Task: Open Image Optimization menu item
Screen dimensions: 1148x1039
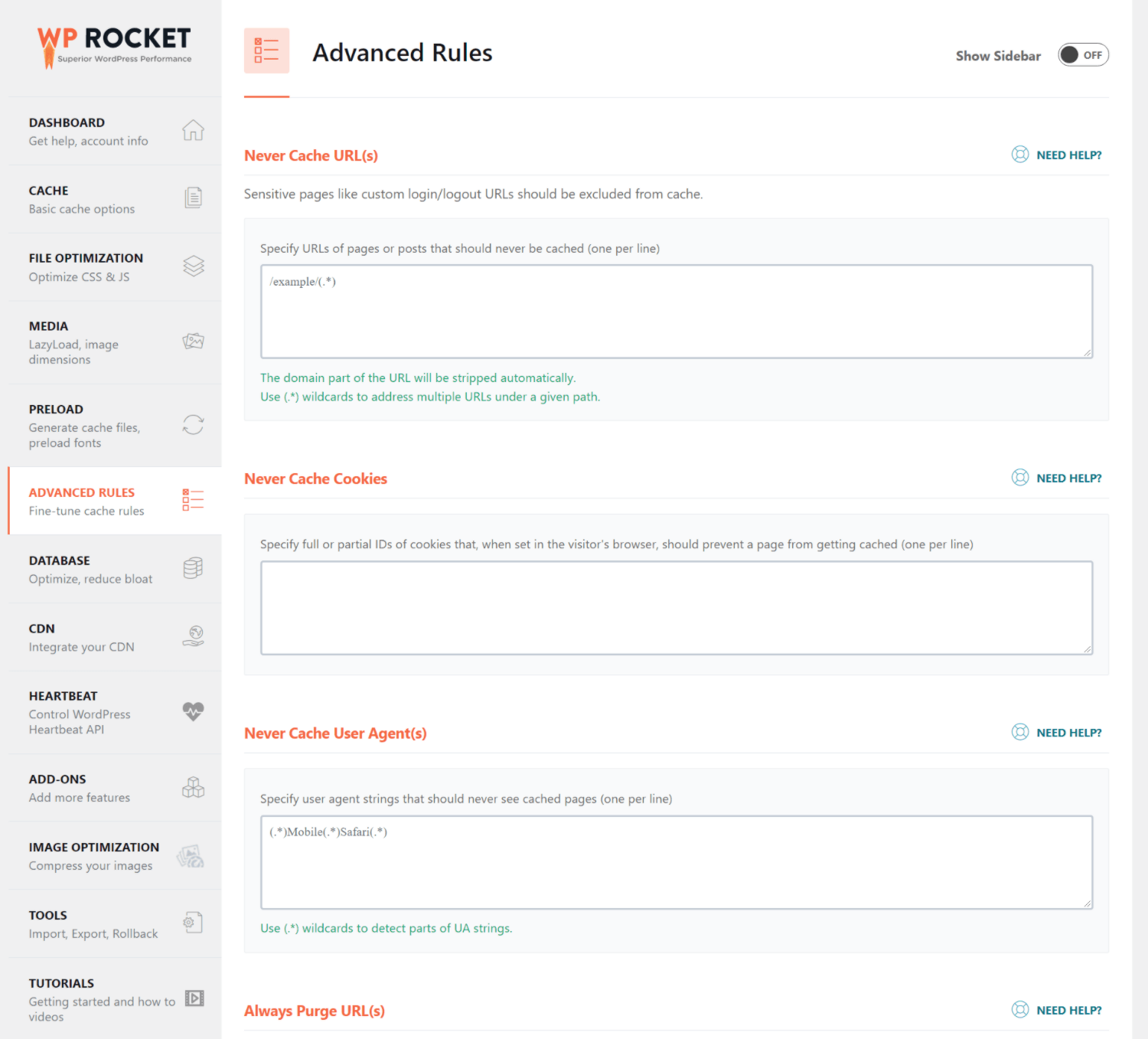Action: 115,856
